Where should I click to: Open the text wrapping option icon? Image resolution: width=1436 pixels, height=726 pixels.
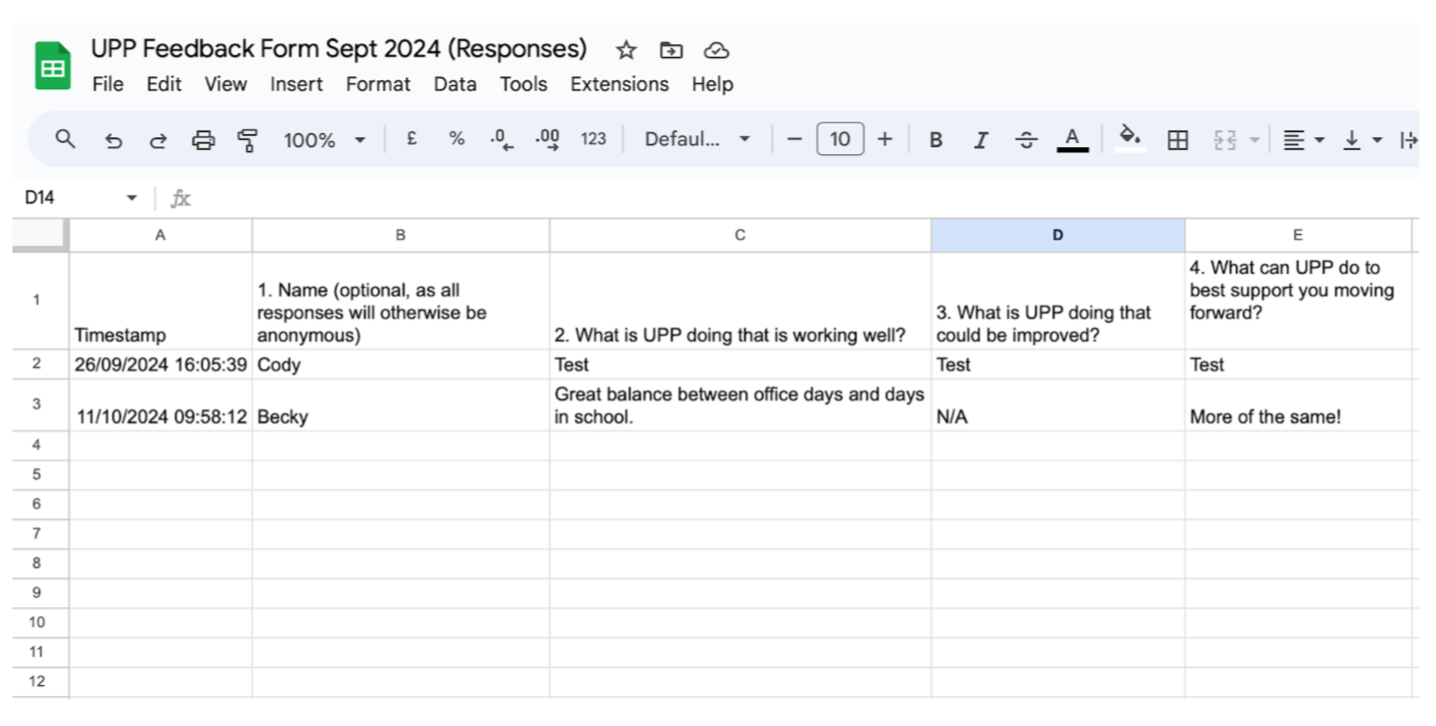coord(1408,140)
